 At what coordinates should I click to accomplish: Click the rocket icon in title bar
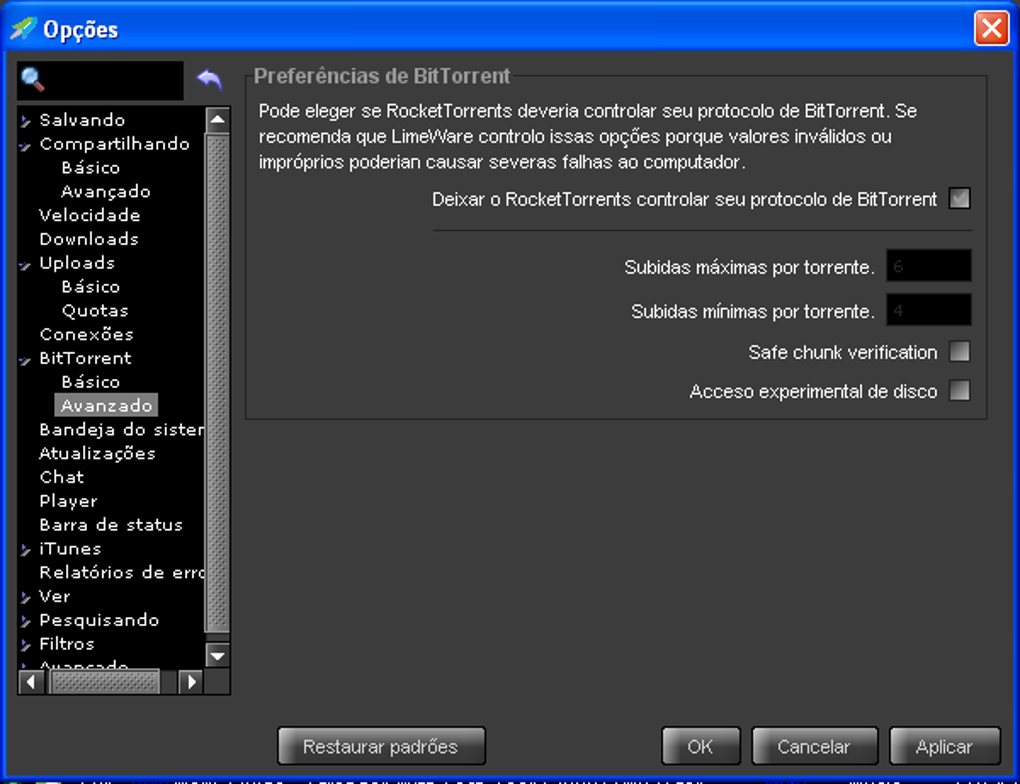point(23,29)
